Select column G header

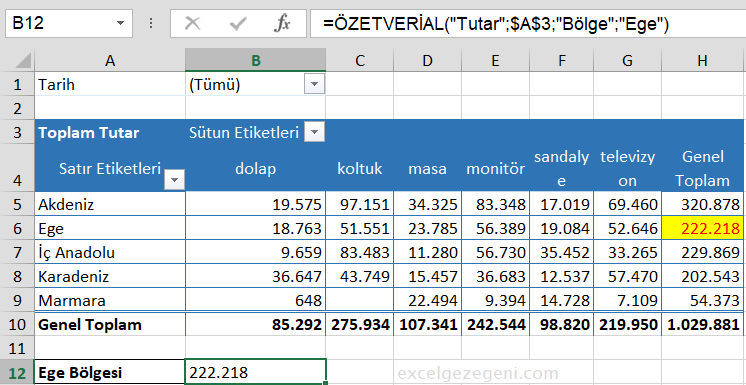(628, 60)
